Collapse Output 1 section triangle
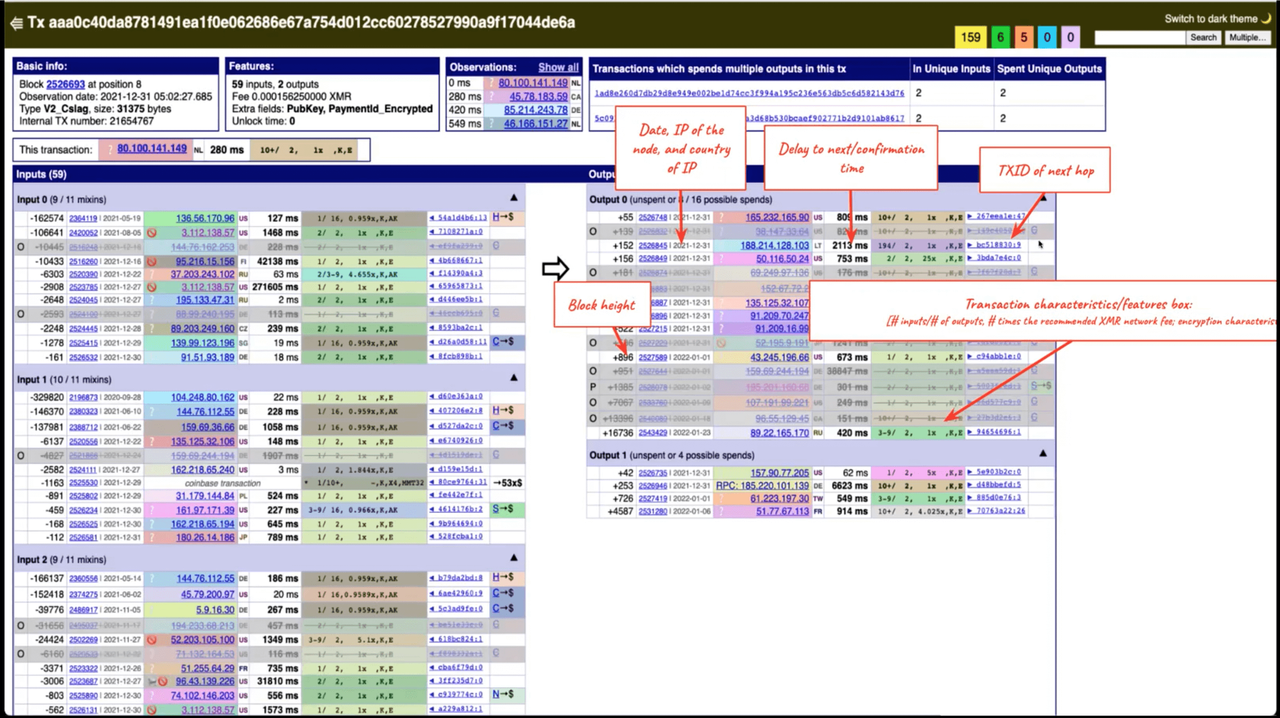 click(x=1042, y=454)
